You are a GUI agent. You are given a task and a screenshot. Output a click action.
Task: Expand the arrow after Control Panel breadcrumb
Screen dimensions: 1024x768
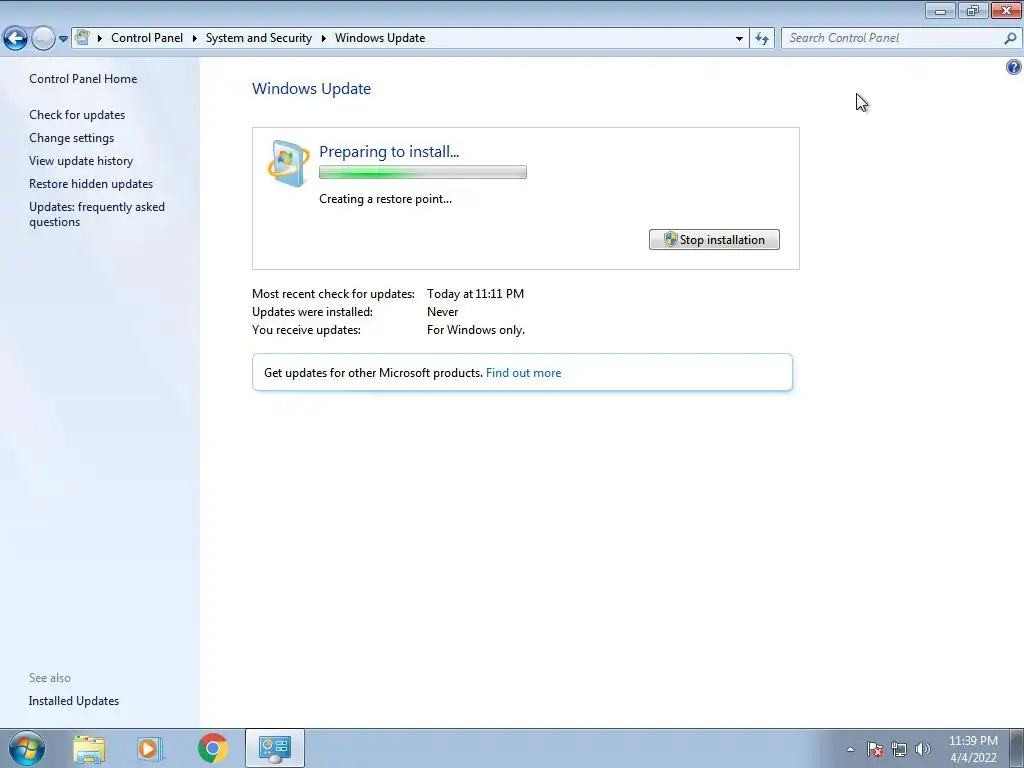coord(194,39)
